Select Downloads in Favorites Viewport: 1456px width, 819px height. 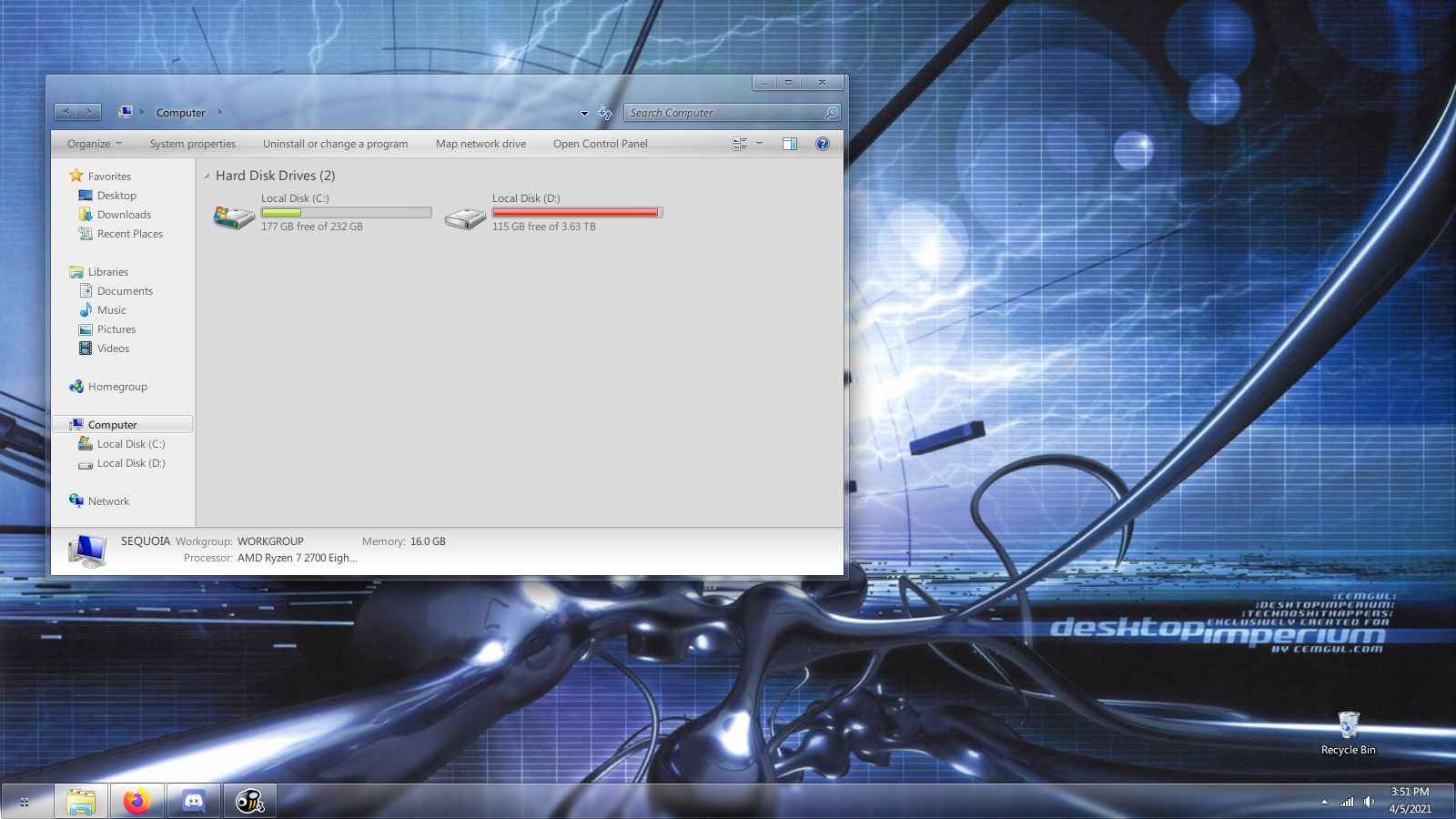[x=124, y=215]
